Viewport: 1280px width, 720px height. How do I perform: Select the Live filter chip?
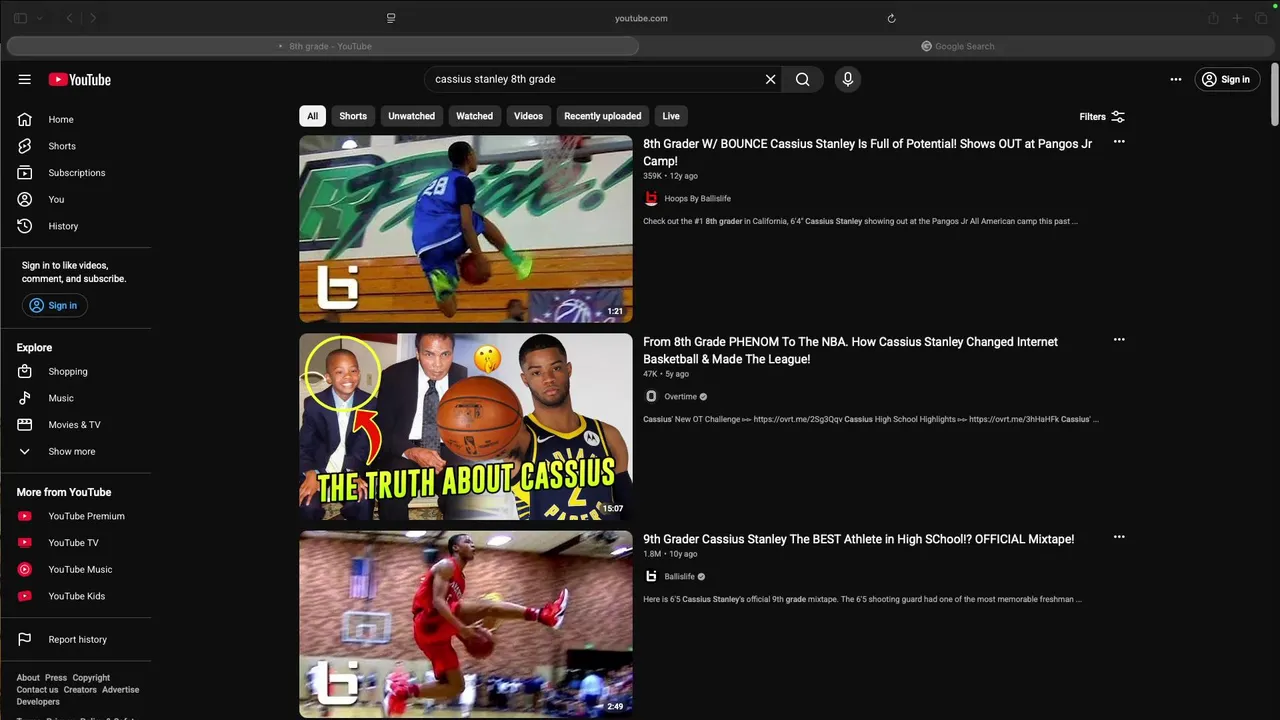(671, 116)
